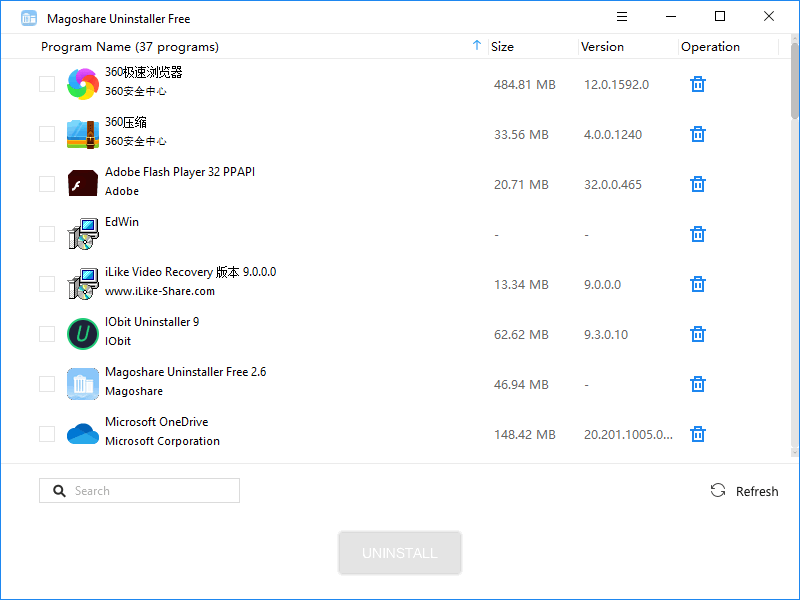Image resolution: width=800 pixels, height=600 pixels.
Task: Close the Magoshare Uninstaller window
Action: pyautogui.click(x=769, y=16)
